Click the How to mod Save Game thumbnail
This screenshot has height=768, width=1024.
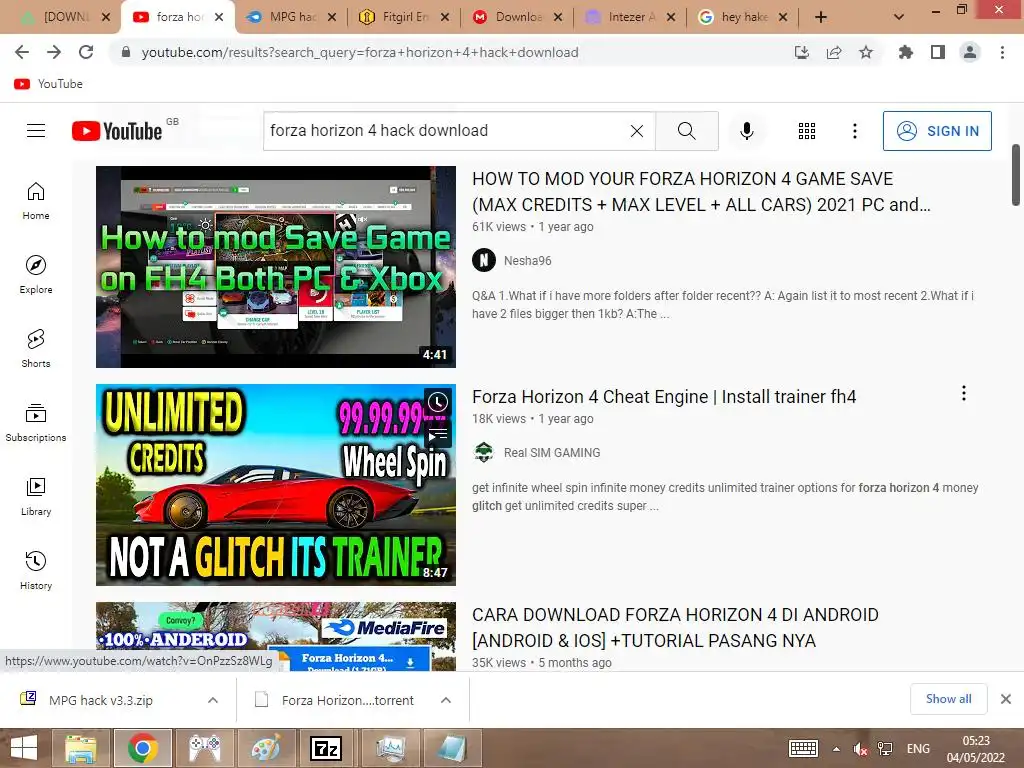coord(276,266)
